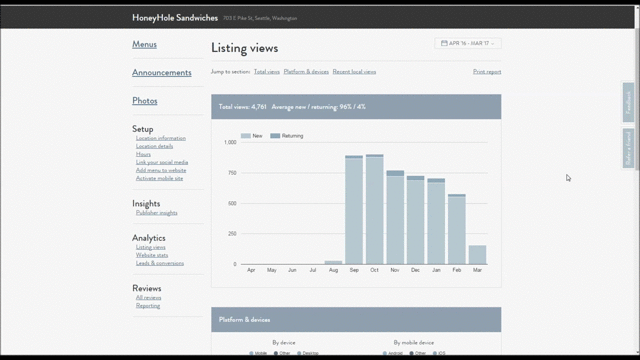Click the Jul x-axis label
640x360 pixels.
(313, 270)
